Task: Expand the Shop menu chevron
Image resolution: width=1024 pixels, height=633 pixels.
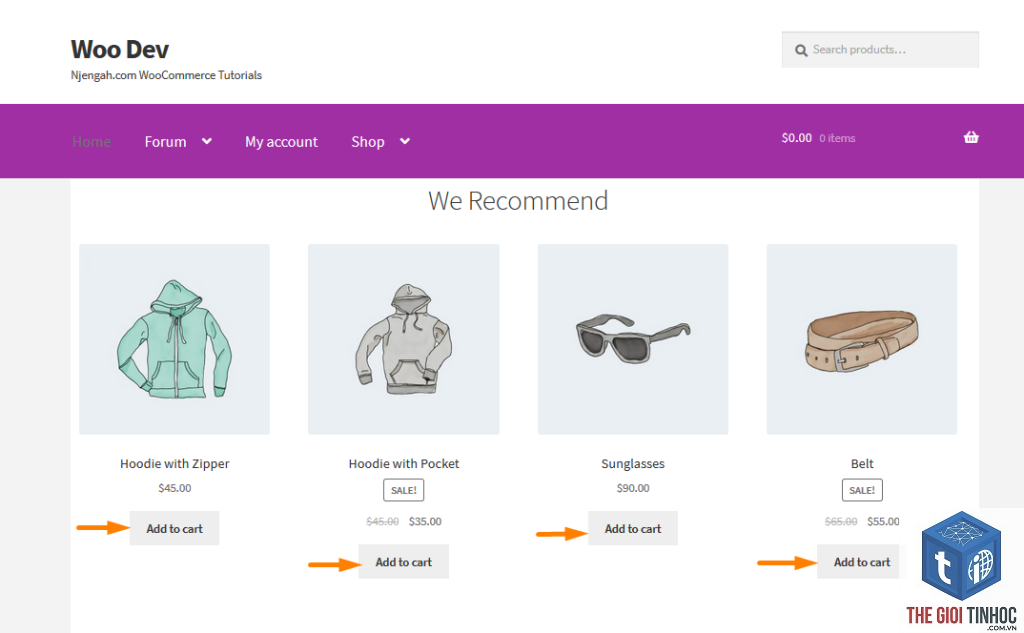Action: coord(405,141)
